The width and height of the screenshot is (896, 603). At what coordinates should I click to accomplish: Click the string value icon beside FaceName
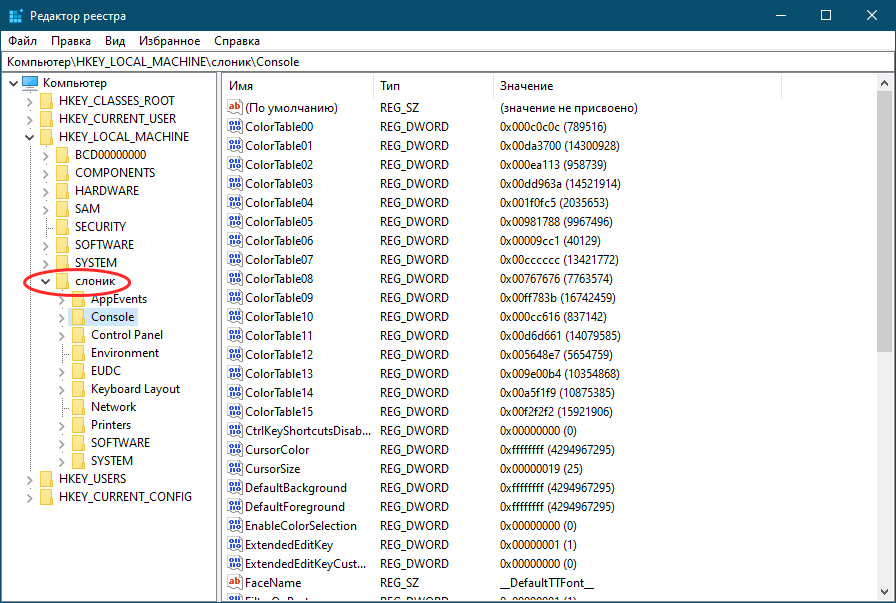click(x=235, y=582)
